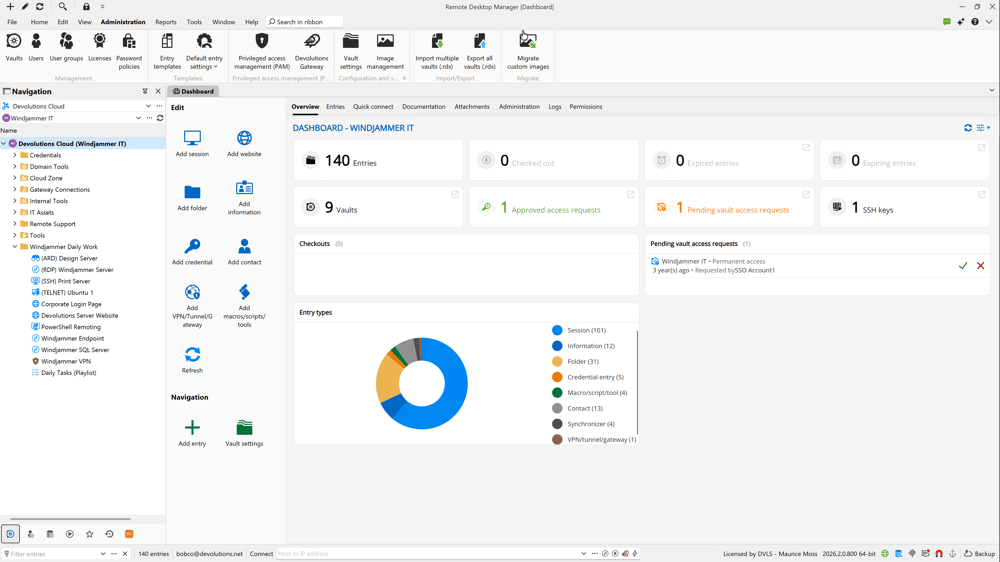The width and height of the screenshot is (1000, 562).
Task: Click Add entry plus icon
Action: pyautogui.click(x=192, y=433)
